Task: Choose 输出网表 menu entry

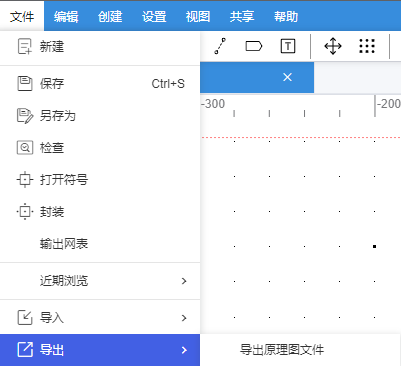Action: 100,244
